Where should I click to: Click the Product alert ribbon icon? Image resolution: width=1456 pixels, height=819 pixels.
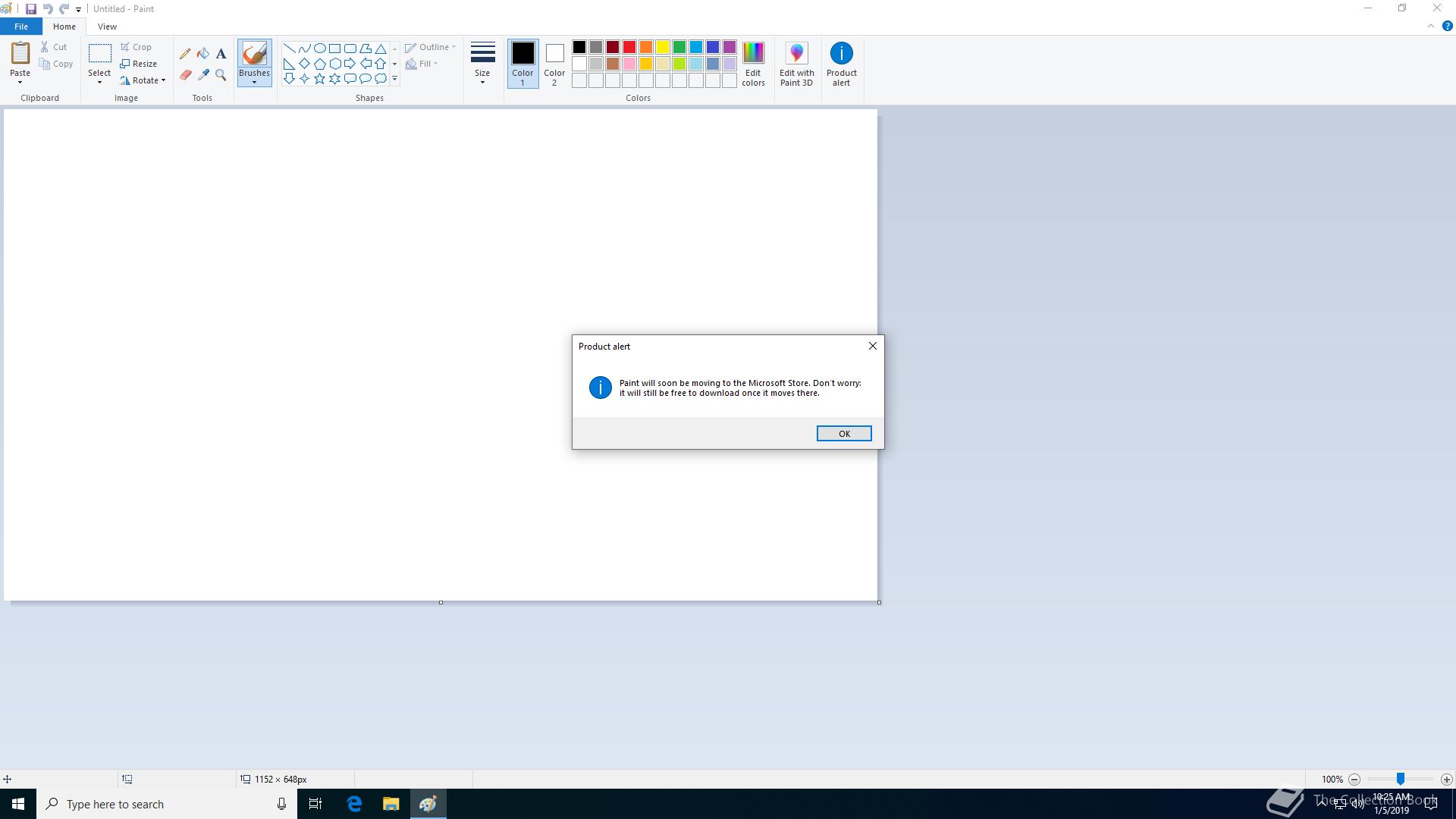click(x=841, y=64)
